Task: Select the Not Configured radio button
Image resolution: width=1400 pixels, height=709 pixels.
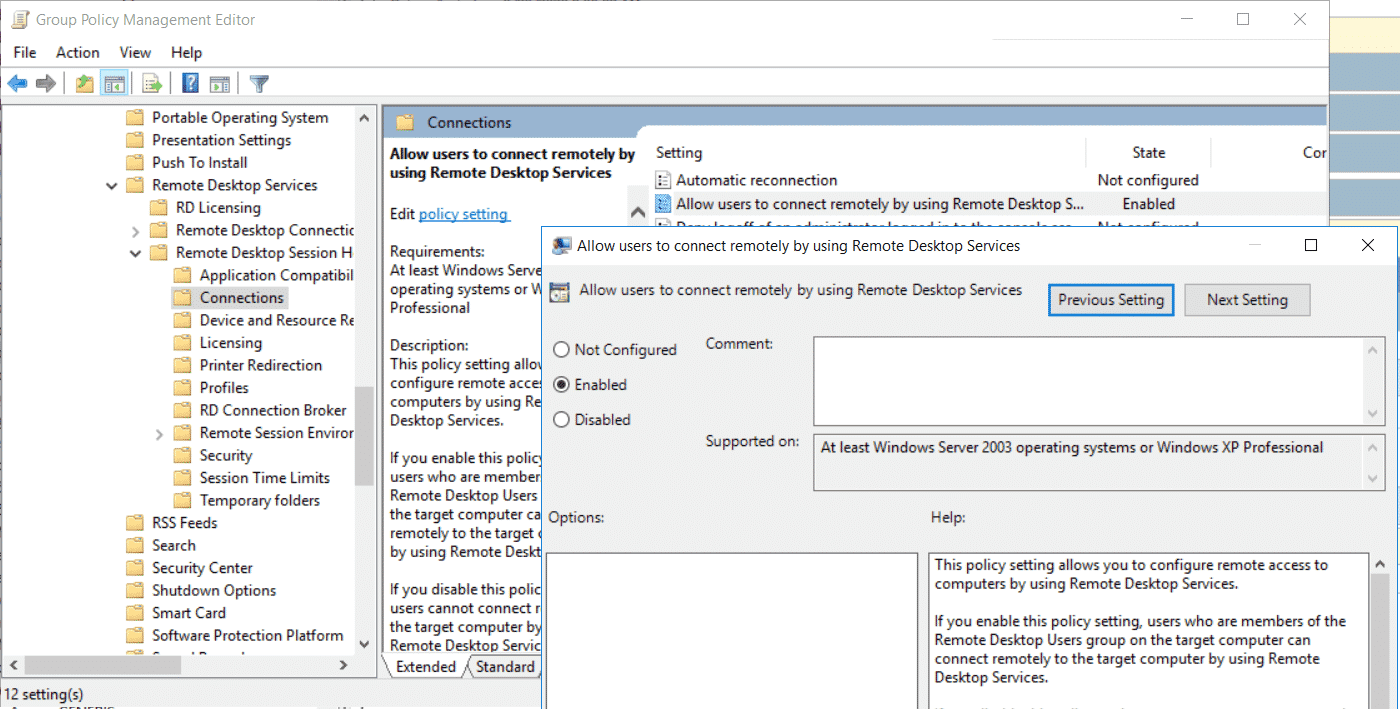Action: click(x=561, y=350)
